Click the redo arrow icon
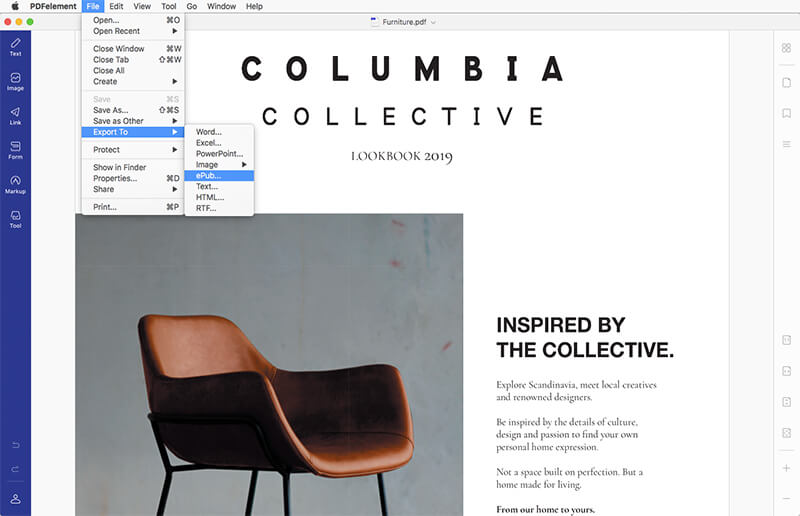The height and width of the screenshot is (516, 800). (x=15, y=469)
